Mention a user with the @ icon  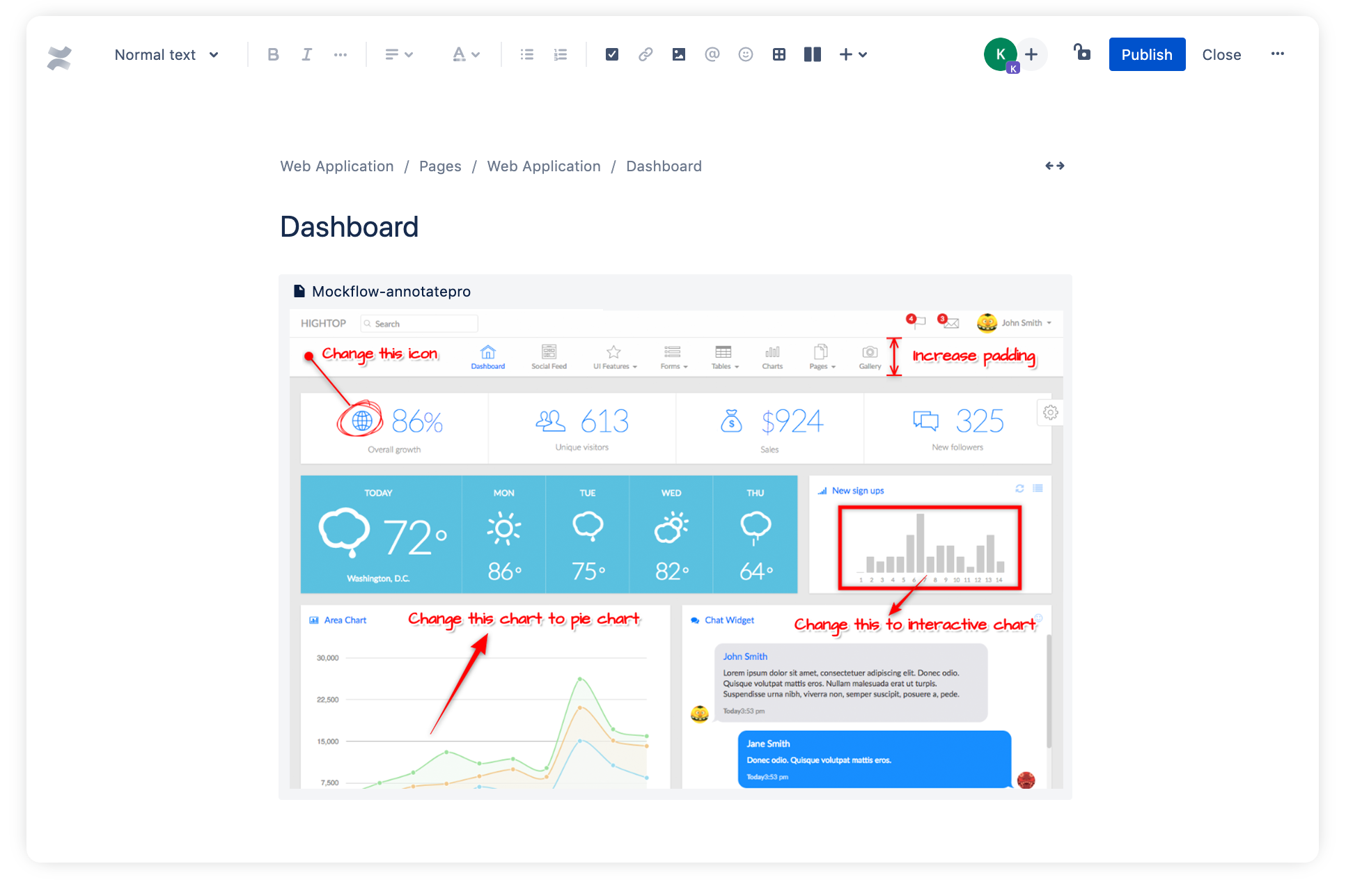[712, 54]
